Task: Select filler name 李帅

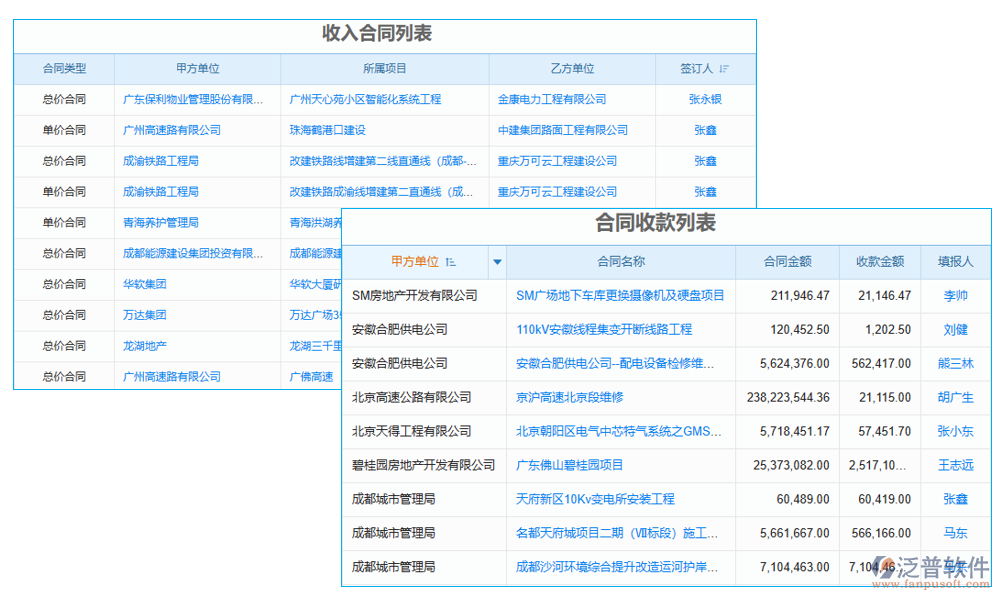Action: pos(955,295)
